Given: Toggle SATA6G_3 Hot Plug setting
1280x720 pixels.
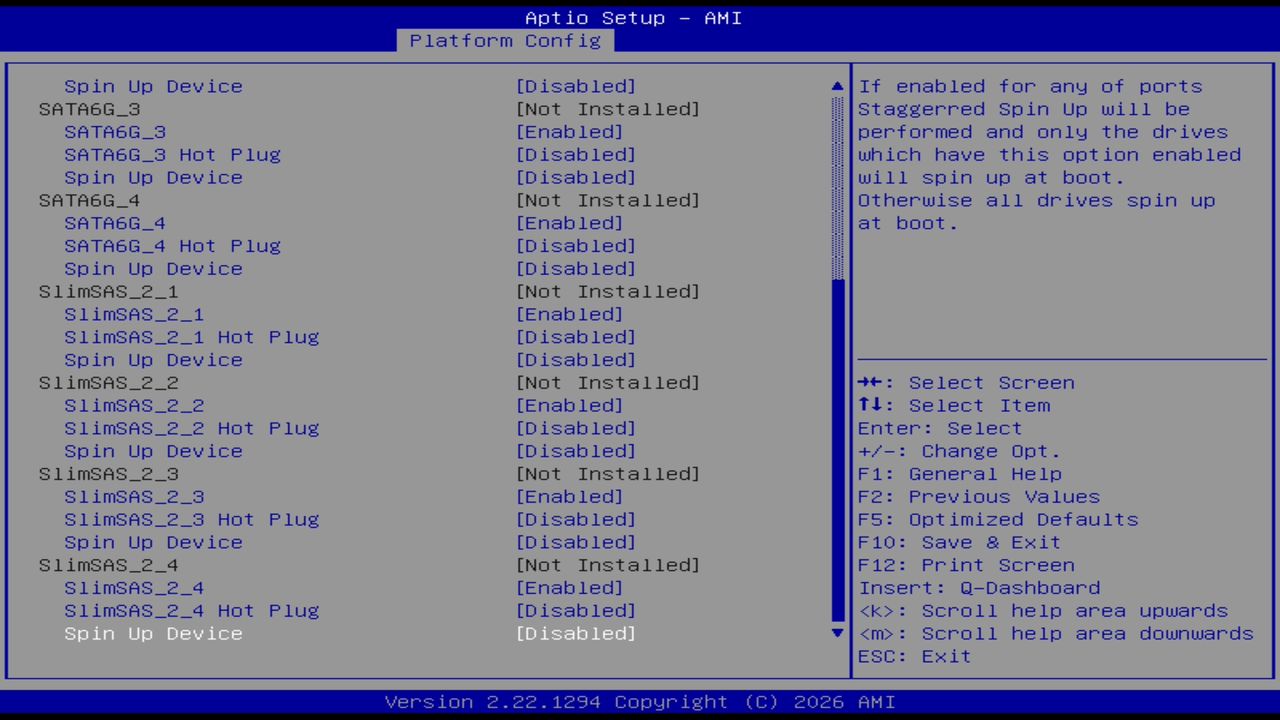Looking at the screenshot, I should (x=172, y=154).
